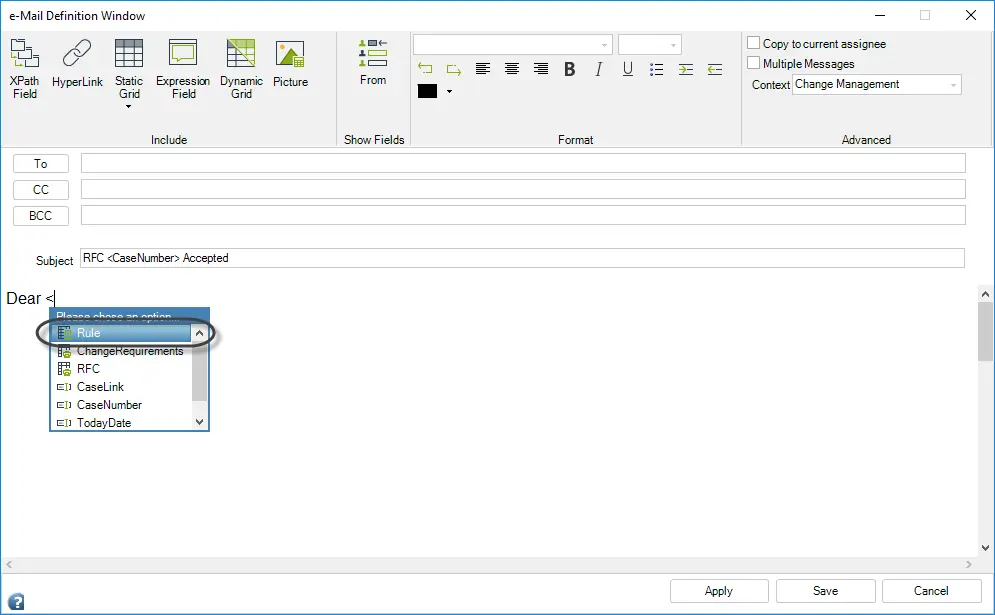Select CaseLink in the option list

pyautogui.click(x=122, y=387)
